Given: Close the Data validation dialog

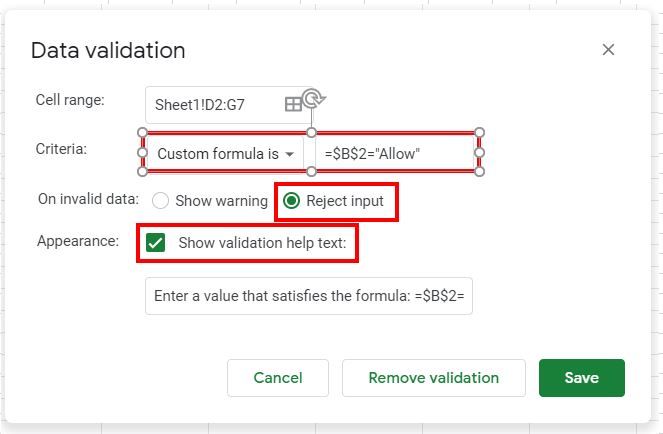Looking at the screenshot, I should 608,50.
